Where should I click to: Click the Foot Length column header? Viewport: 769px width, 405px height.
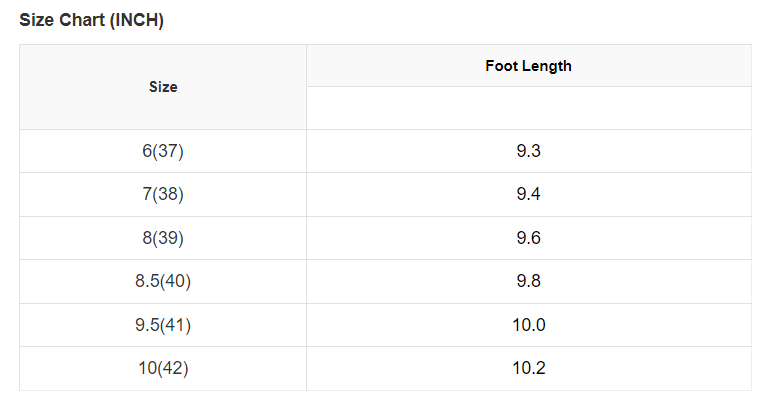(528, 66)
